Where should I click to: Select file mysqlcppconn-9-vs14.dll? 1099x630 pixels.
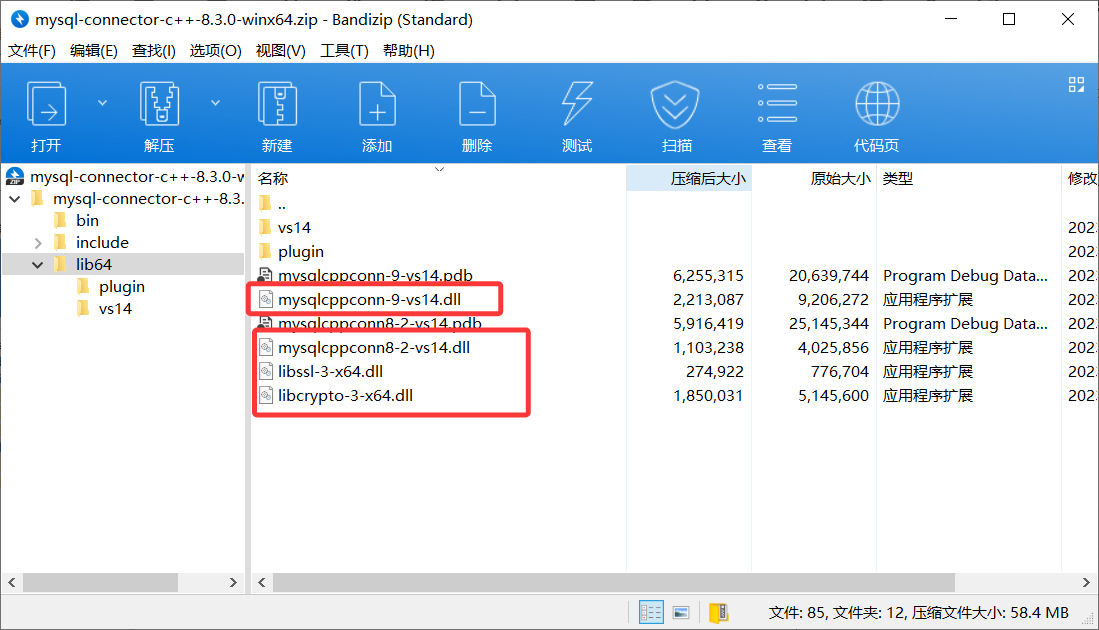[x=369, y=299]
